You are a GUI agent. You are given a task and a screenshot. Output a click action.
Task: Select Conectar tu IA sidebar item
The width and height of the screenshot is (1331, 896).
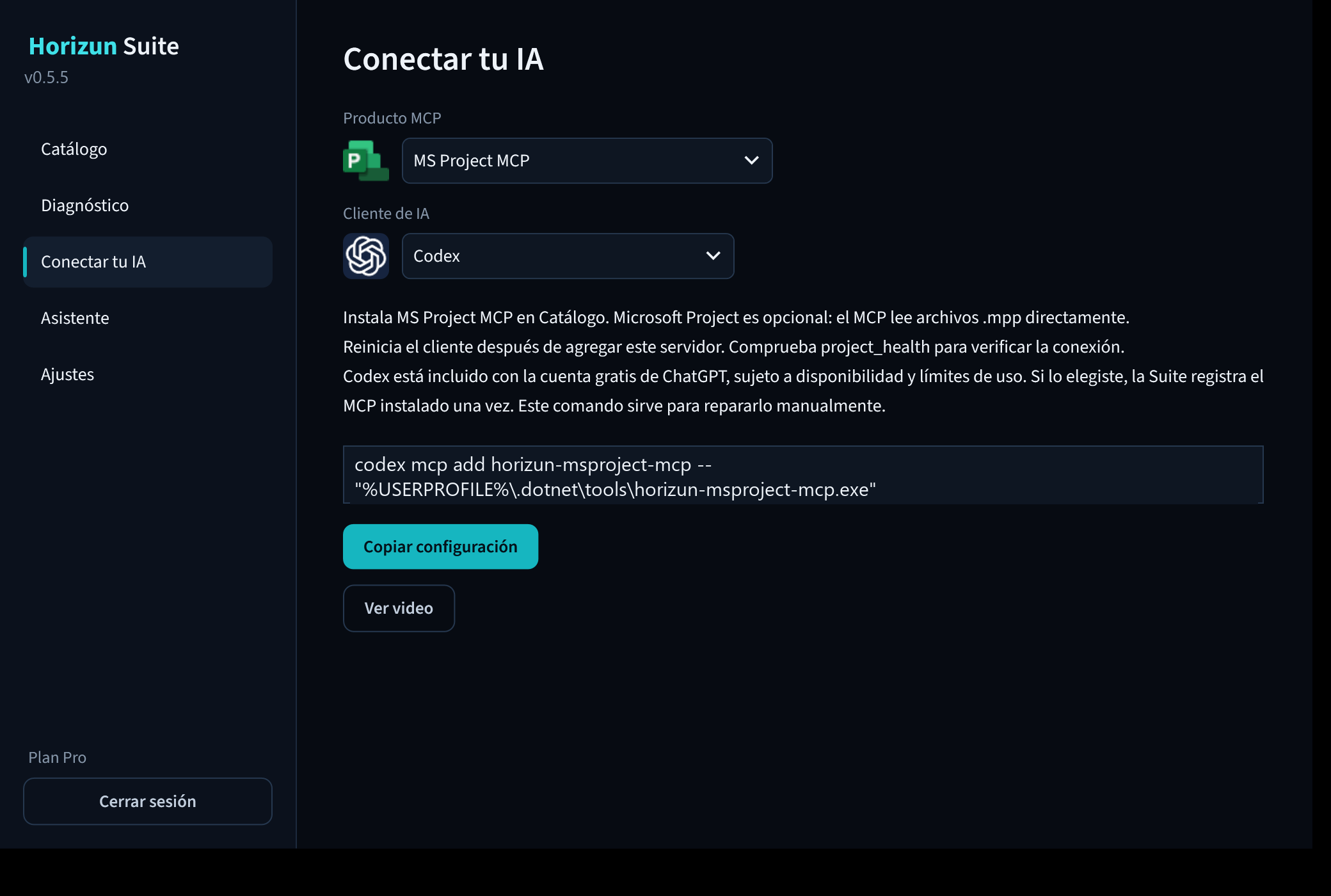148,262
